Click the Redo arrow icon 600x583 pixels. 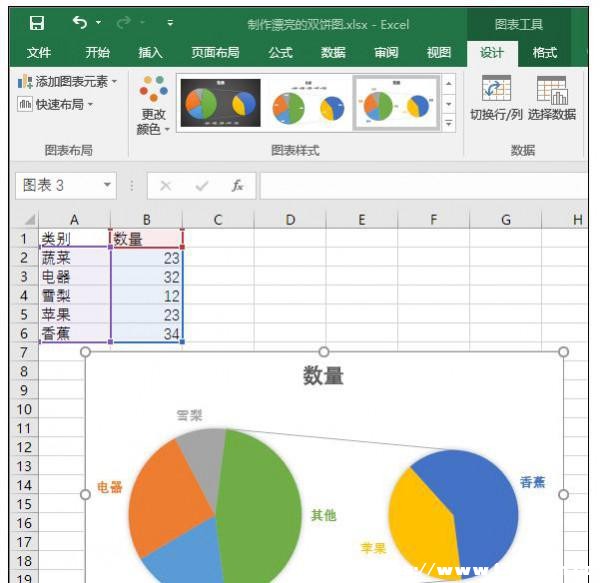(124, 23)
